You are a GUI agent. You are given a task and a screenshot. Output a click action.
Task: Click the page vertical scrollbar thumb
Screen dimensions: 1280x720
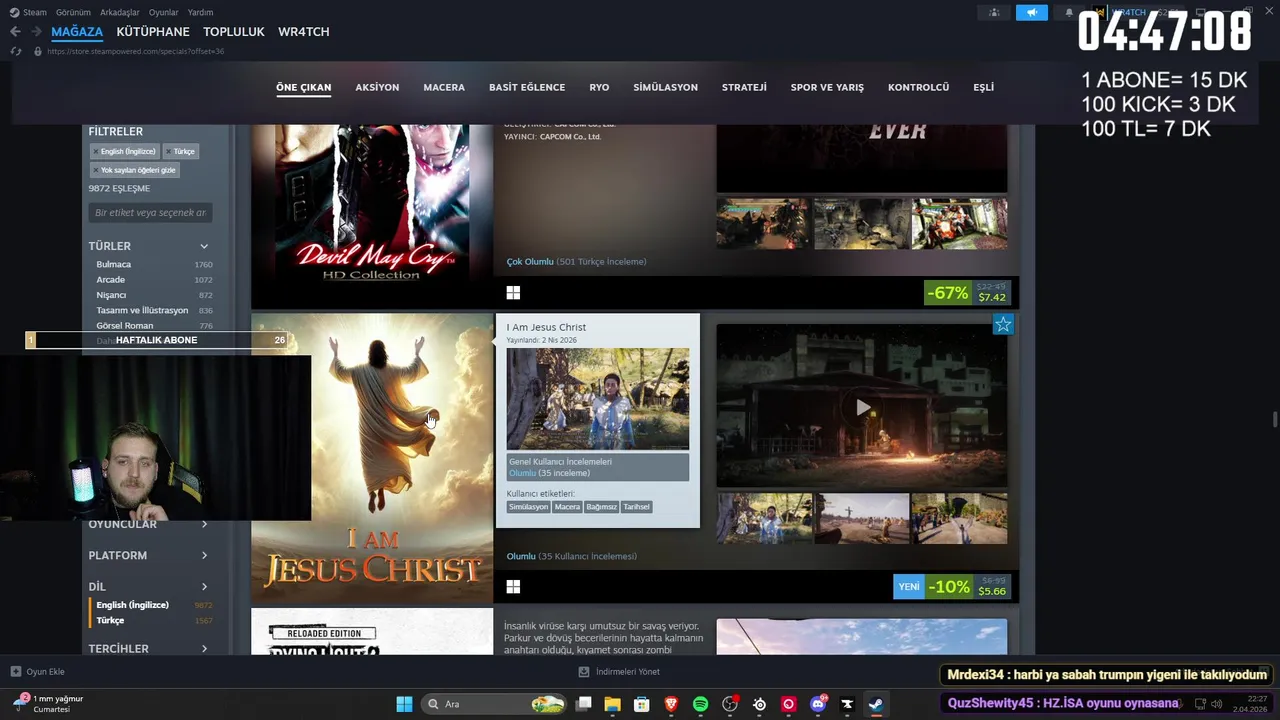(1274, 418)
